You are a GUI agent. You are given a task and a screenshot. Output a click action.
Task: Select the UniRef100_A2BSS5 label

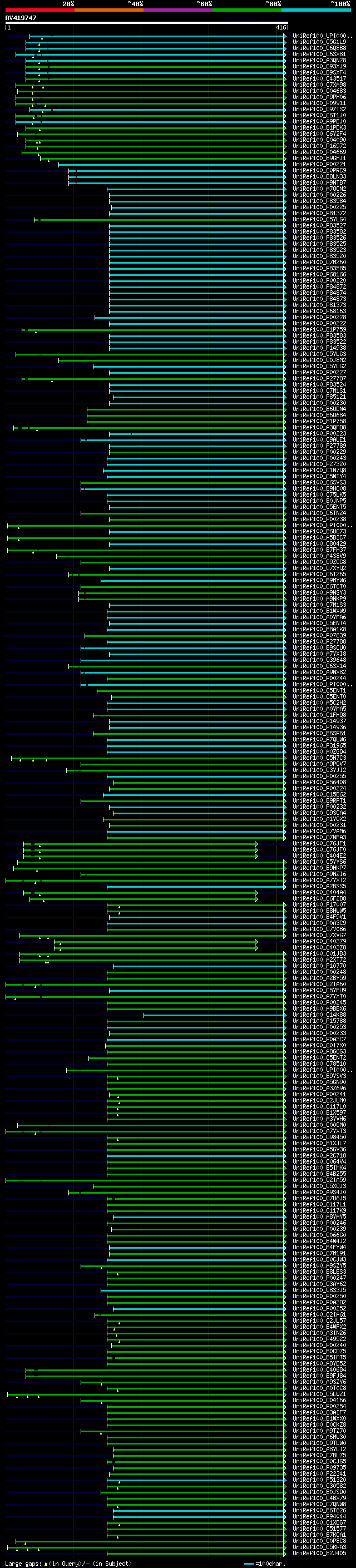click(x=319, y=886)
